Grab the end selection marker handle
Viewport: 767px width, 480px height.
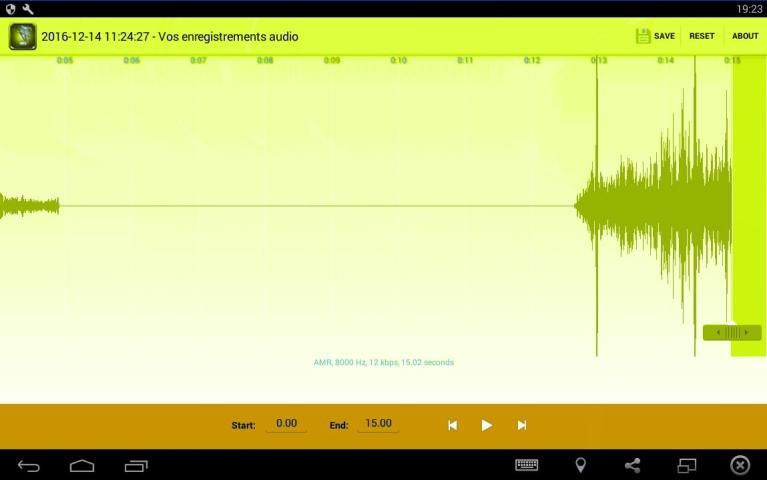[732, 333]
